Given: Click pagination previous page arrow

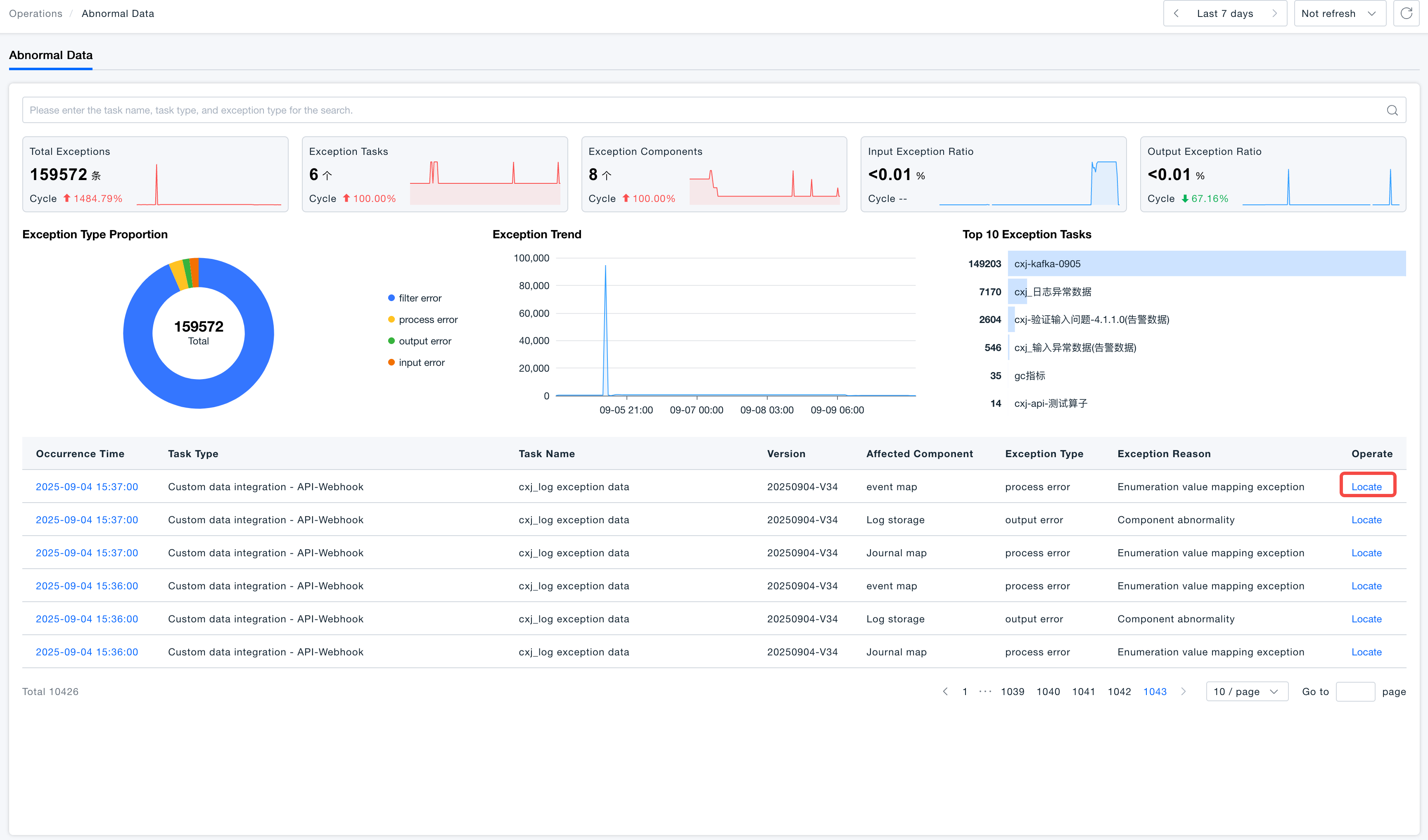Looking at the screenshot, I should pos(945,691).
